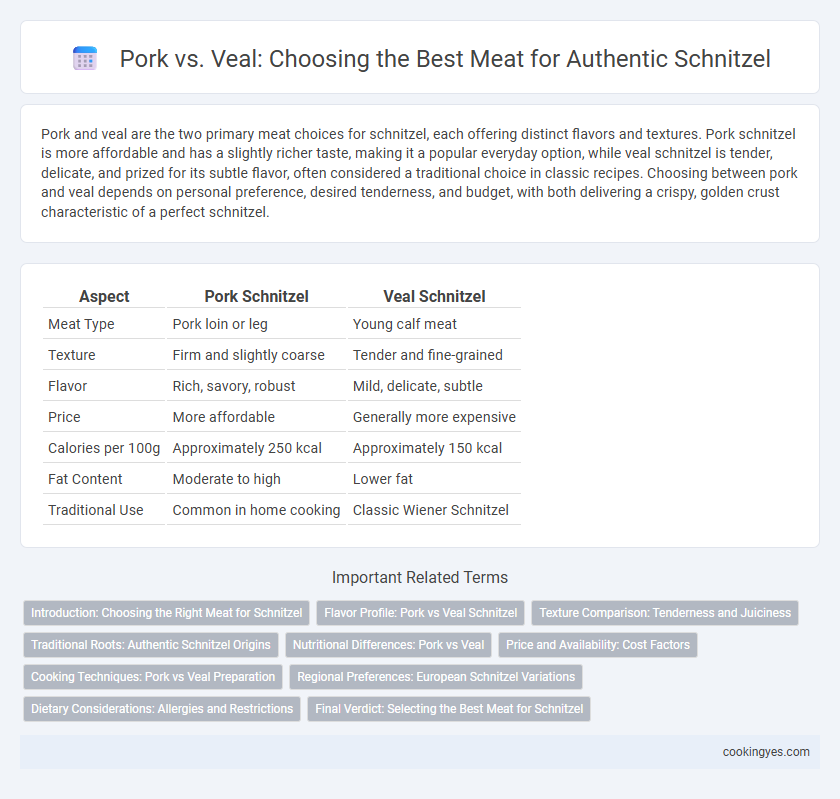The height and width of the screenshot is (799, 840).
Task: Open 'Cooking Techniques: Pork vs Veal Preparation' tag
Action: (x=153, y=677)
